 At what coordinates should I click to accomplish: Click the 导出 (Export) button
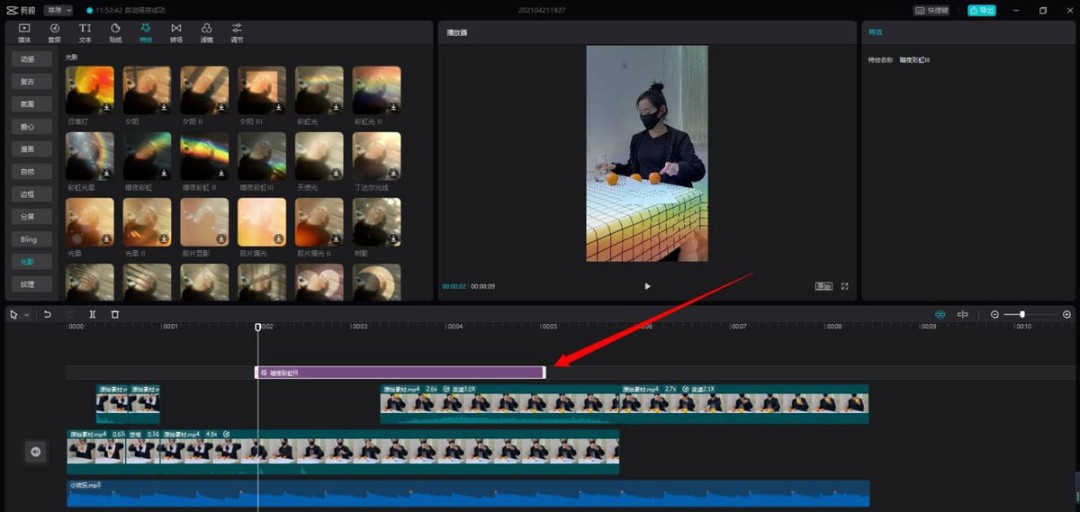pyautogui.click(x=981, y=10)
